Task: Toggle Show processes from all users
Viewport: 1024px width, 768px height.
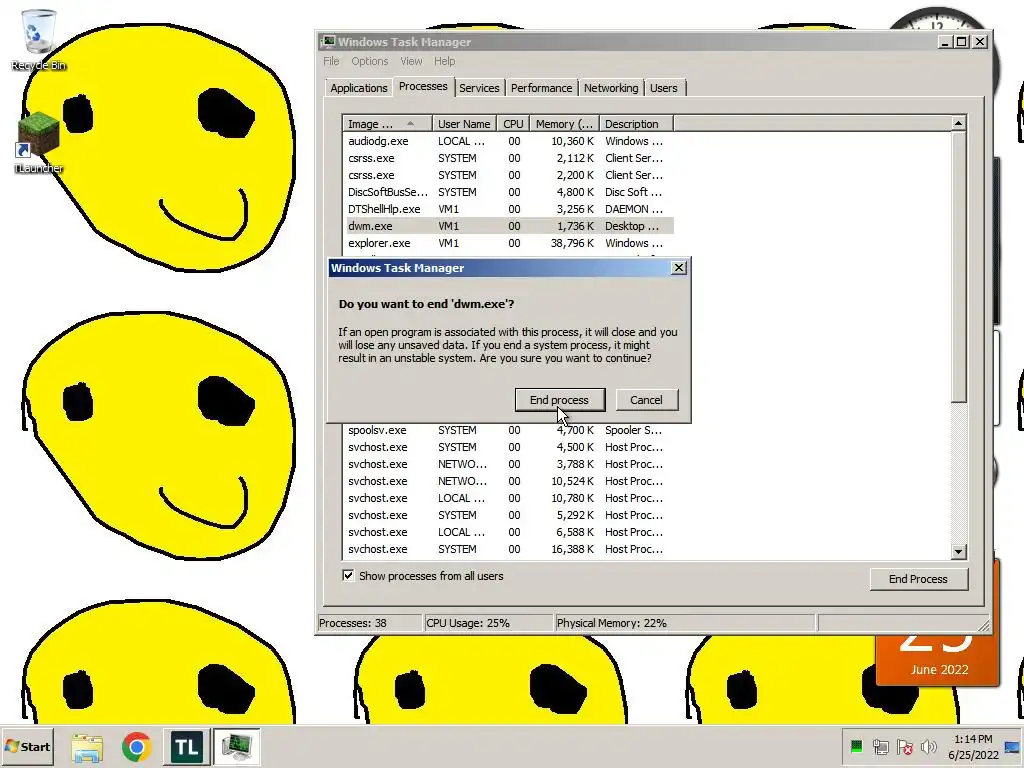Action: (x=348, y=575)
